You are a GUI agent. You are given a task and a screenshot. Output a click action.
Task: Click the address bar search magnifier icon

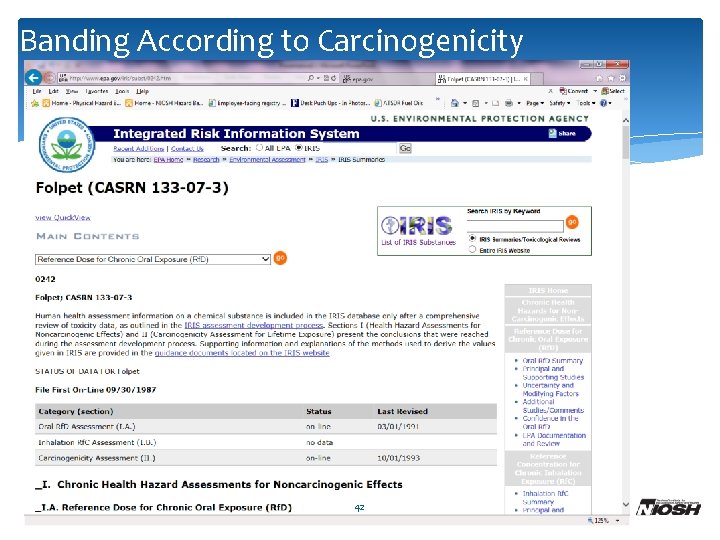pyautogui.click(x=311, y=79)
